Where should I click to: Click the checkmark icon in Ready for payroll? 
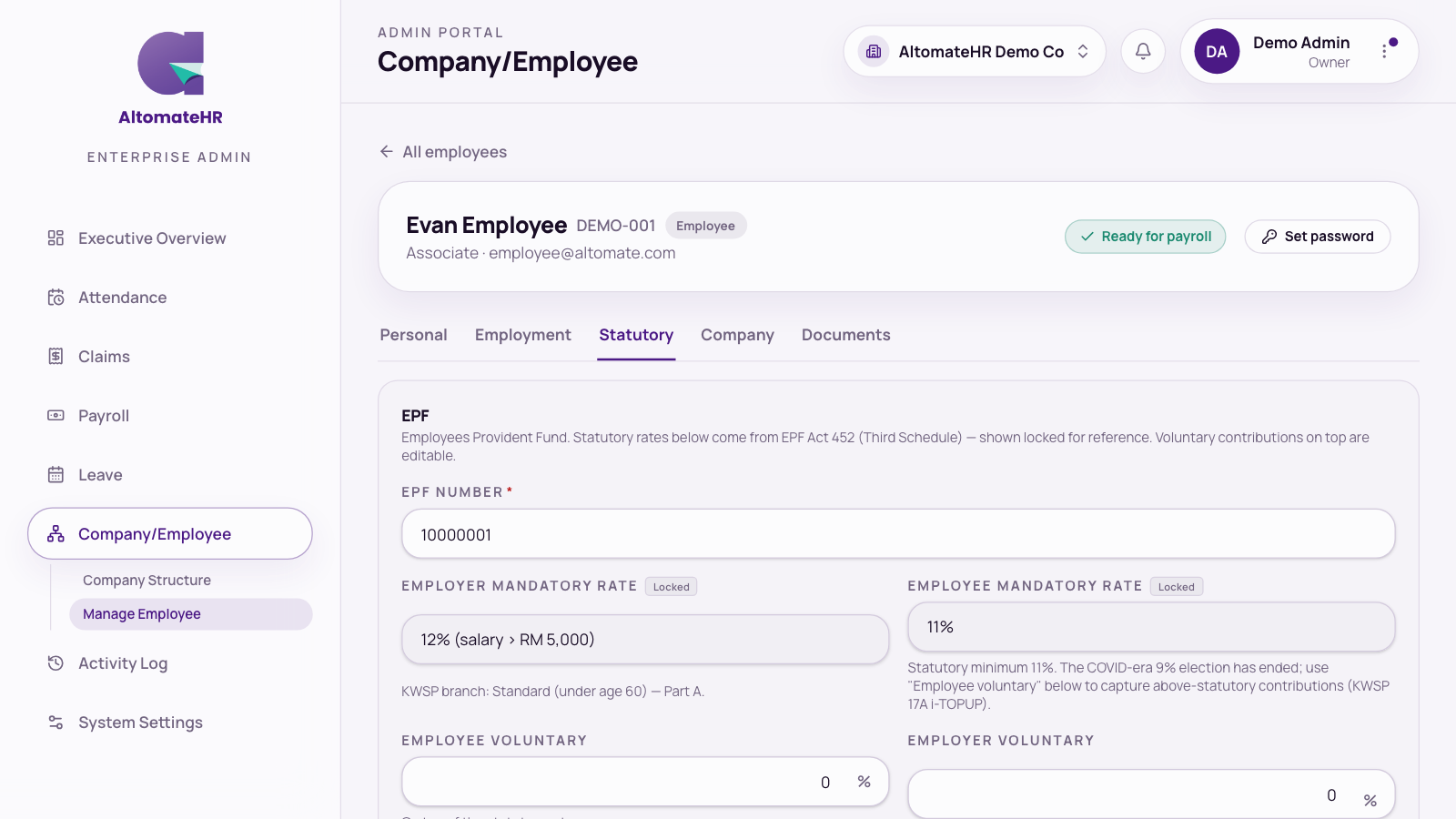click(1087, 237)
